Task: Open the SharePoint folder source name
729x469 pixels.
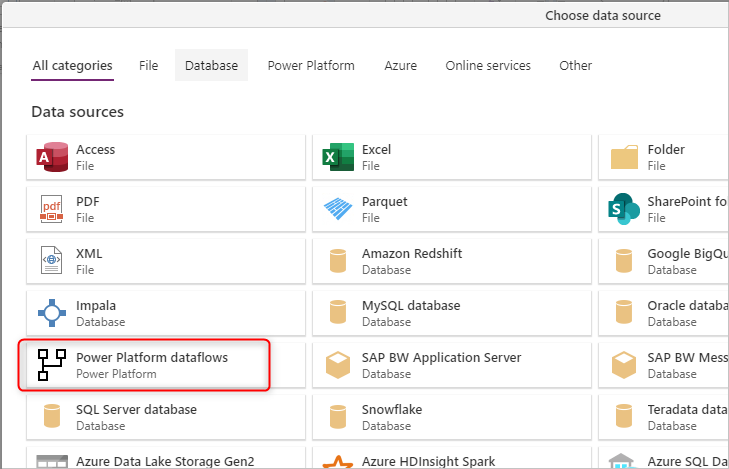Action: click(687, 202)
